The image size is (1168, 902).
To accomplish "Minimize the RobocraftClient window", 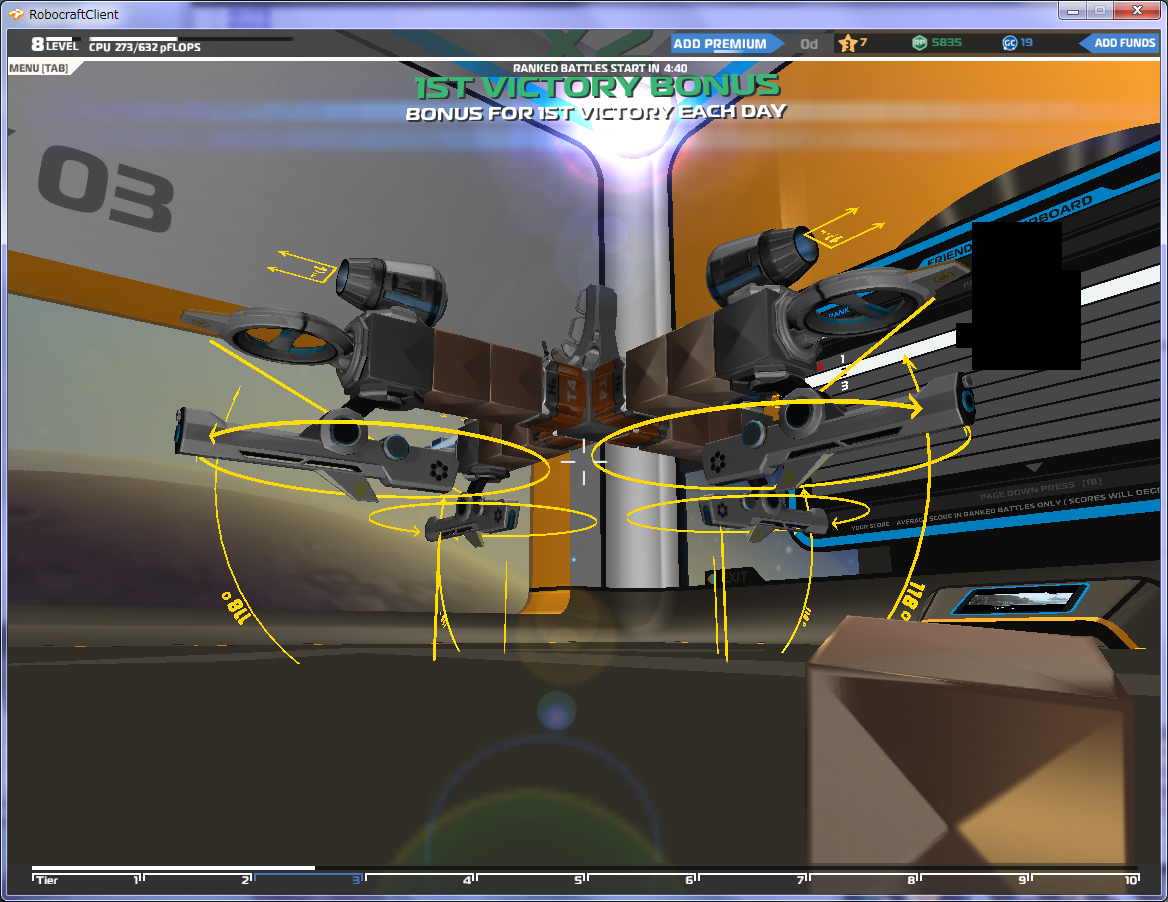I will [x=1073, y=10].
